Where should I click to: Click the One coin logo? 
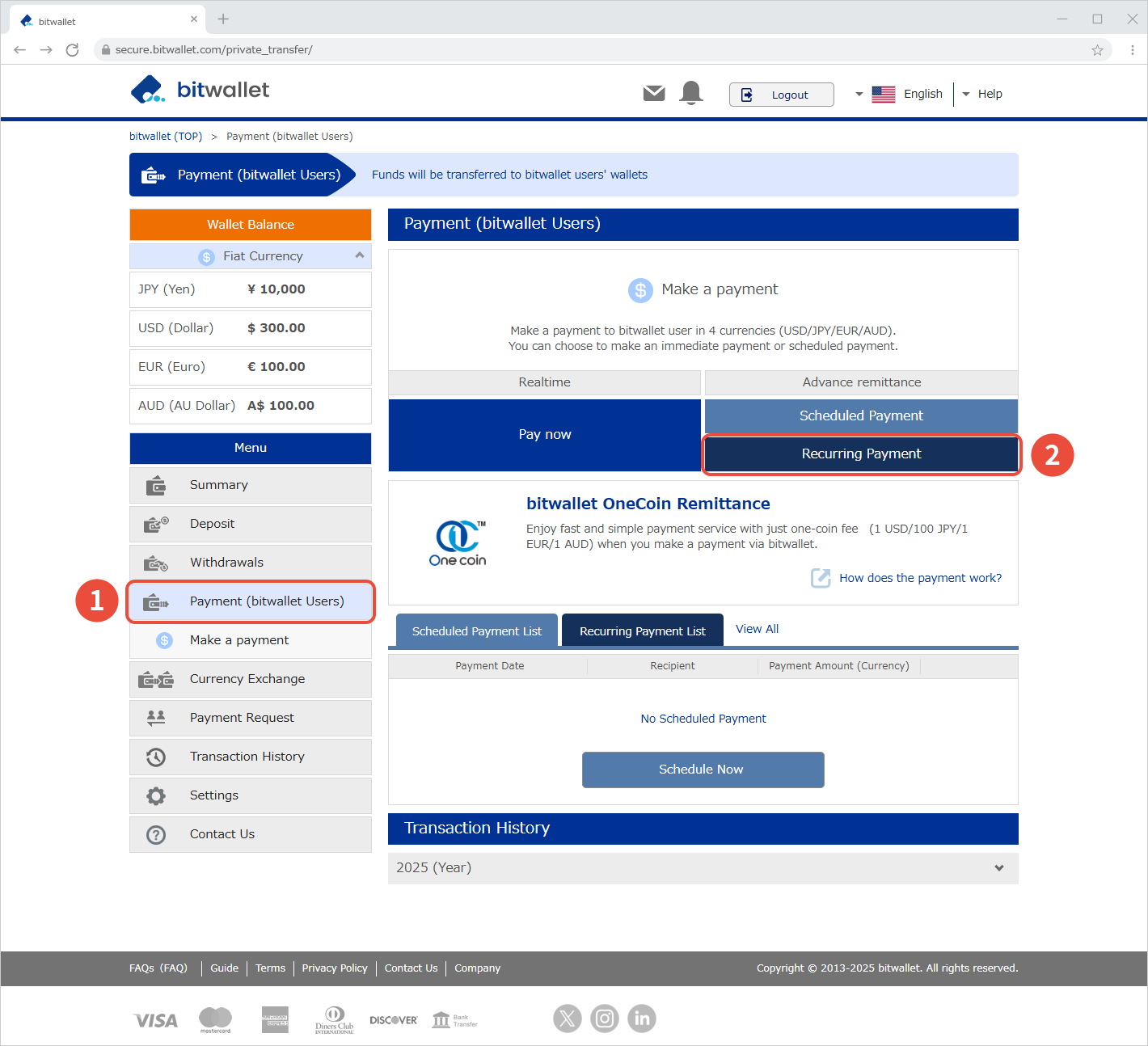(458, 543)
